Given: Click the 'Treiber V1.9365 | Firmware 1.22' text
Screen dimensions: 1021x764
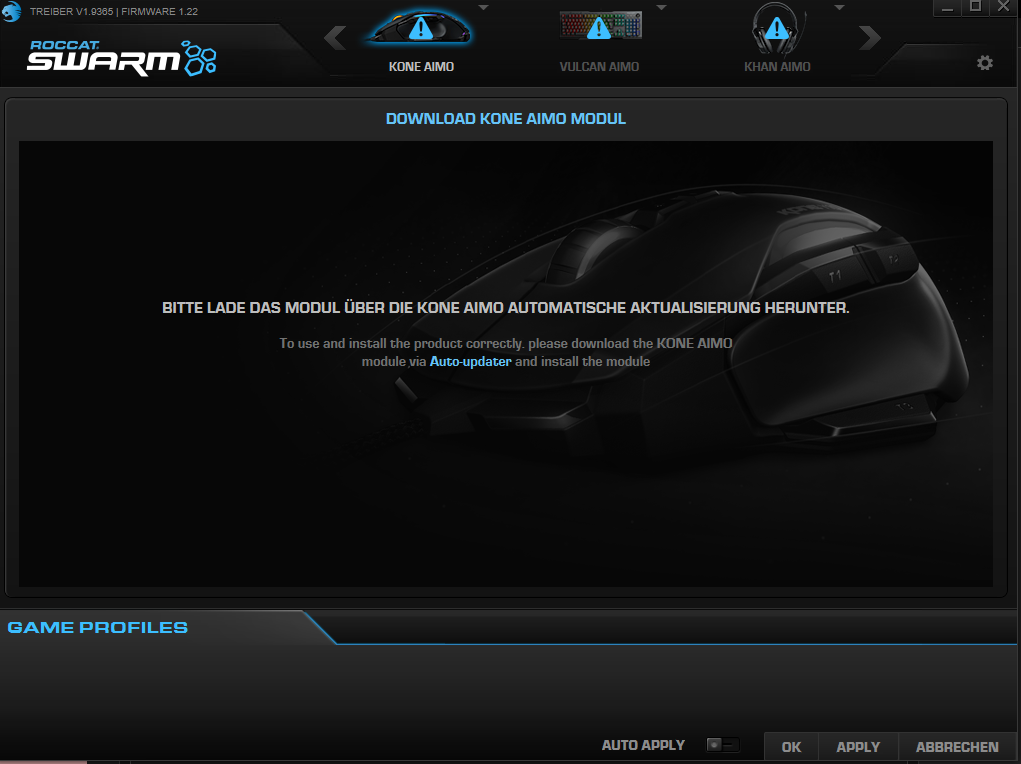Looking at the screenshot, I should click(x=114, y=12).
